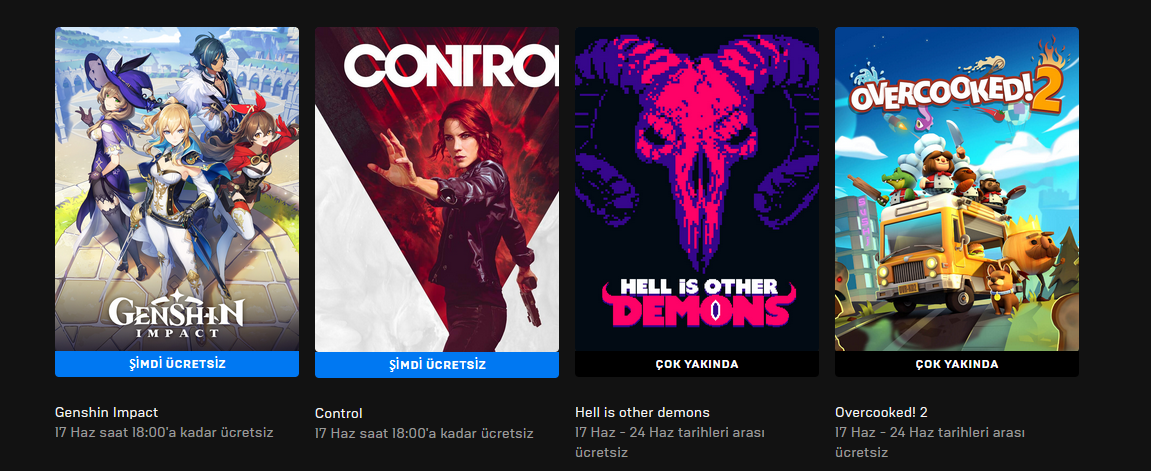Screen dimensions: 1151x471
Task: Click ÇOK YAKINDA banner under Hell is Other Demons
Action: (697, 364)
